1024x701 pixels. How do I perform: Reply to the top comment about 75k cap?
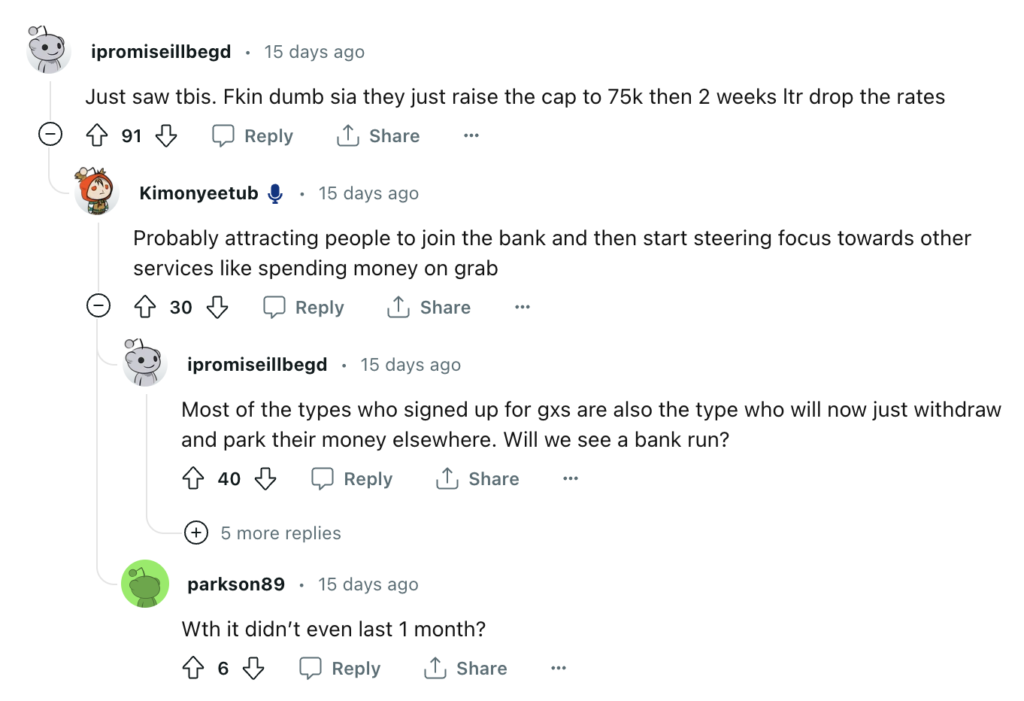coord(253,136)
